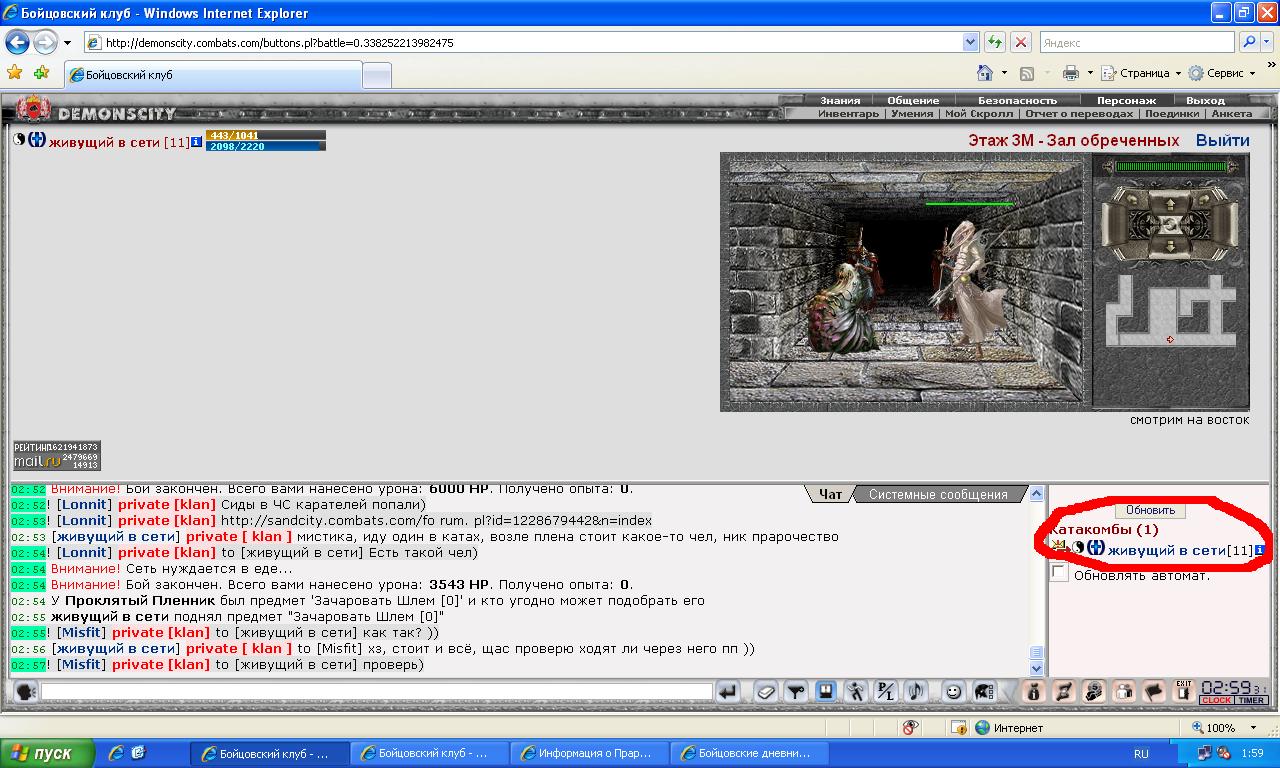
Task: Expand the Сервис menu dropdown
Action: 1252,73
